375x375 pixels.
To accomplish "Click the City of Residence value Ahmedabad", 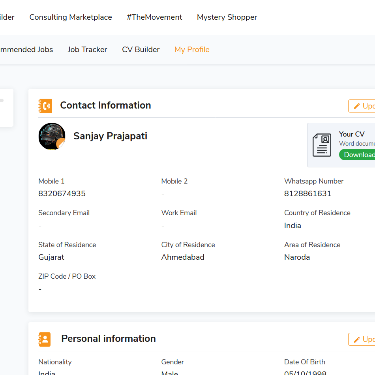I will click(x=183, y=257).
